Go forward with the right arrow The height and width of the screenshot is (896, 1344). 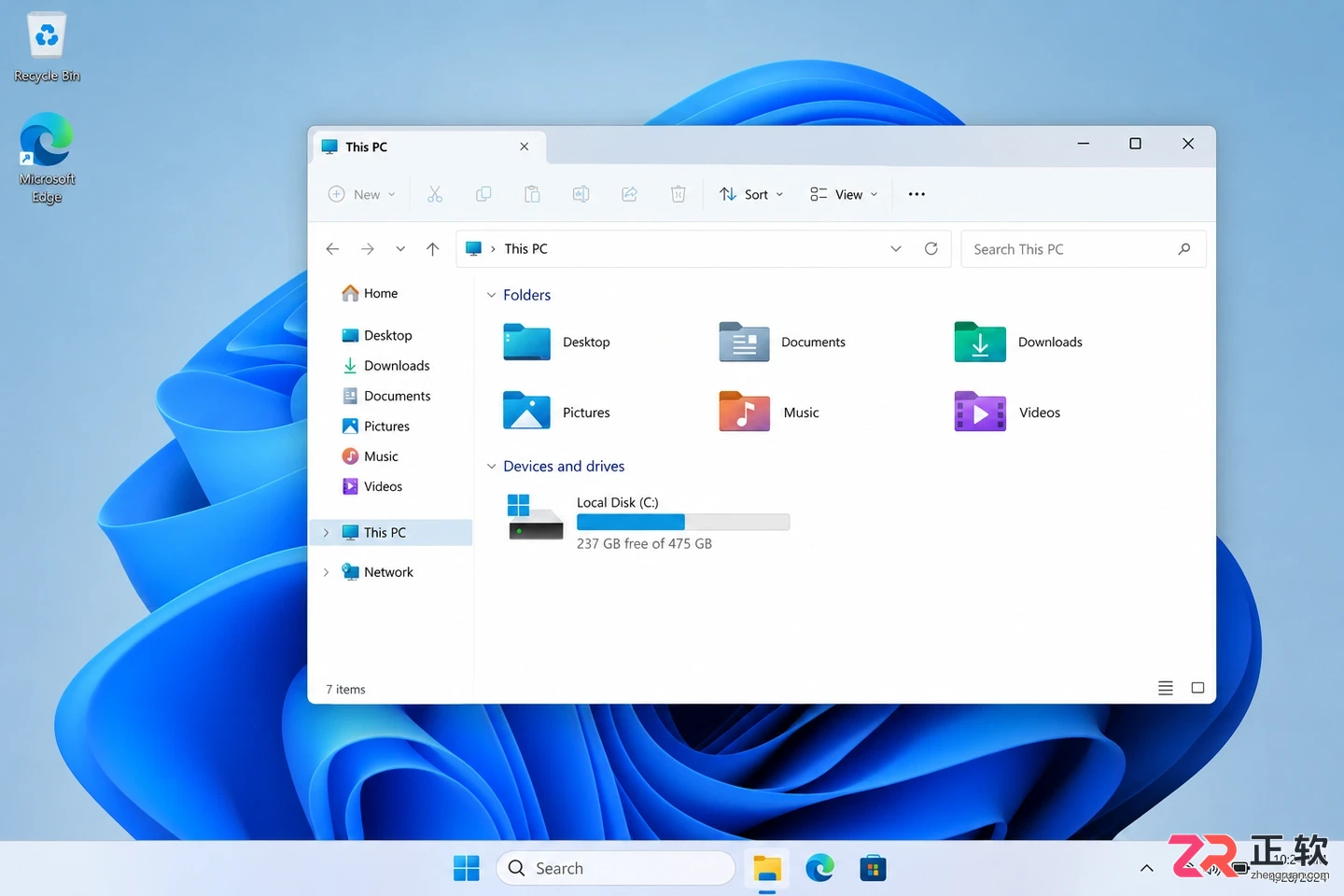pyautogui.click(x=368, y=248)
